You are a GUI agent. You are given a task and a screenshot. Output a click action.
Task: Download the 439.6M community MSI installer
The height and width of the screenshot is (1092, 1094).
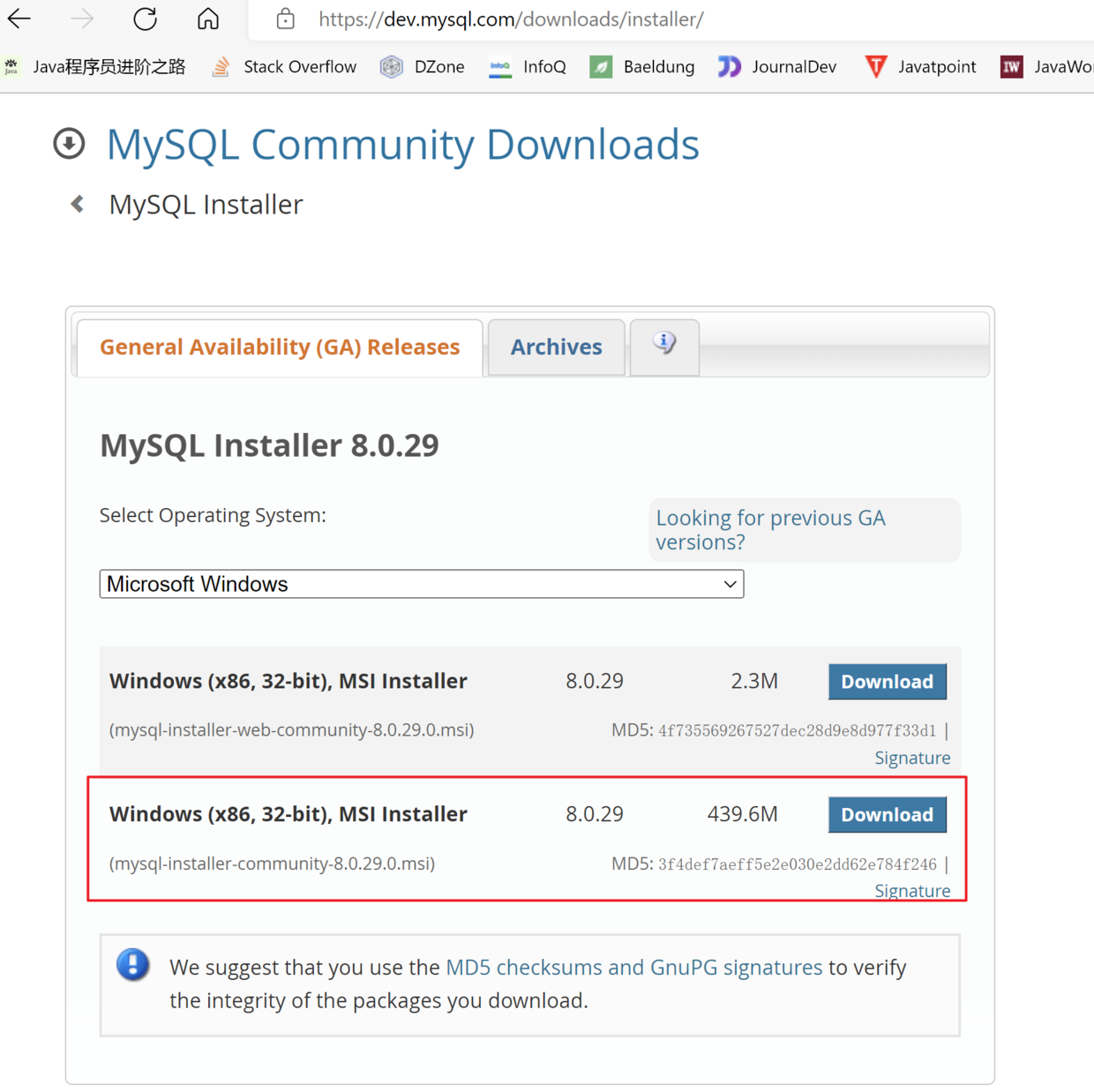coord(887,815)
